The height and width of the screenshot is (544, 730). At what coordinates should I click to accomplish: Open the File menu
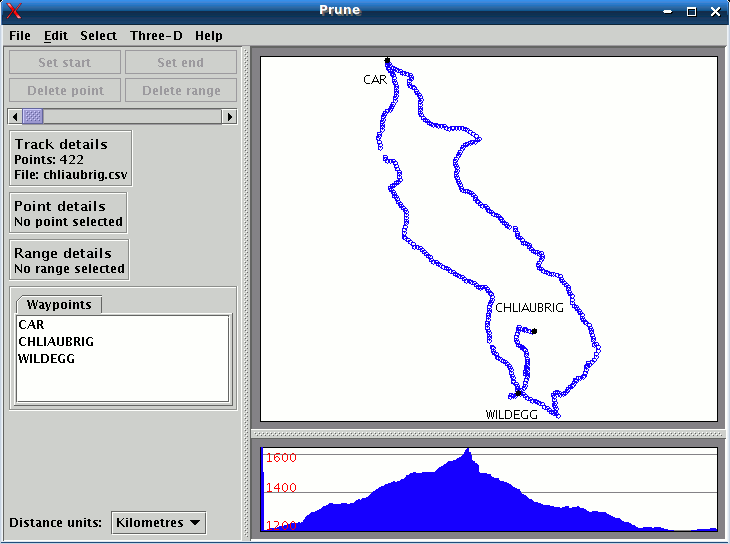(x=20, y=35)
